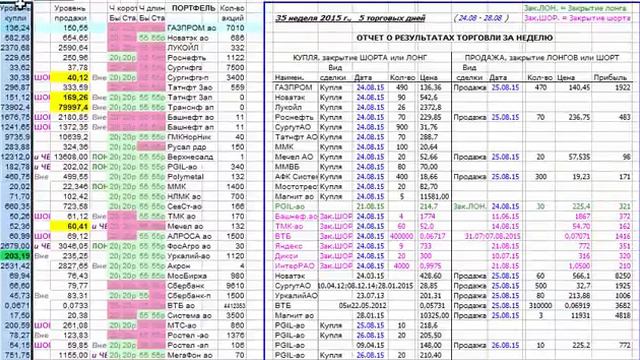The height and width of the screenshot is (360, 640).
Task: Select the 57,535 Мечел sale price cell
Action: (579, 157)
